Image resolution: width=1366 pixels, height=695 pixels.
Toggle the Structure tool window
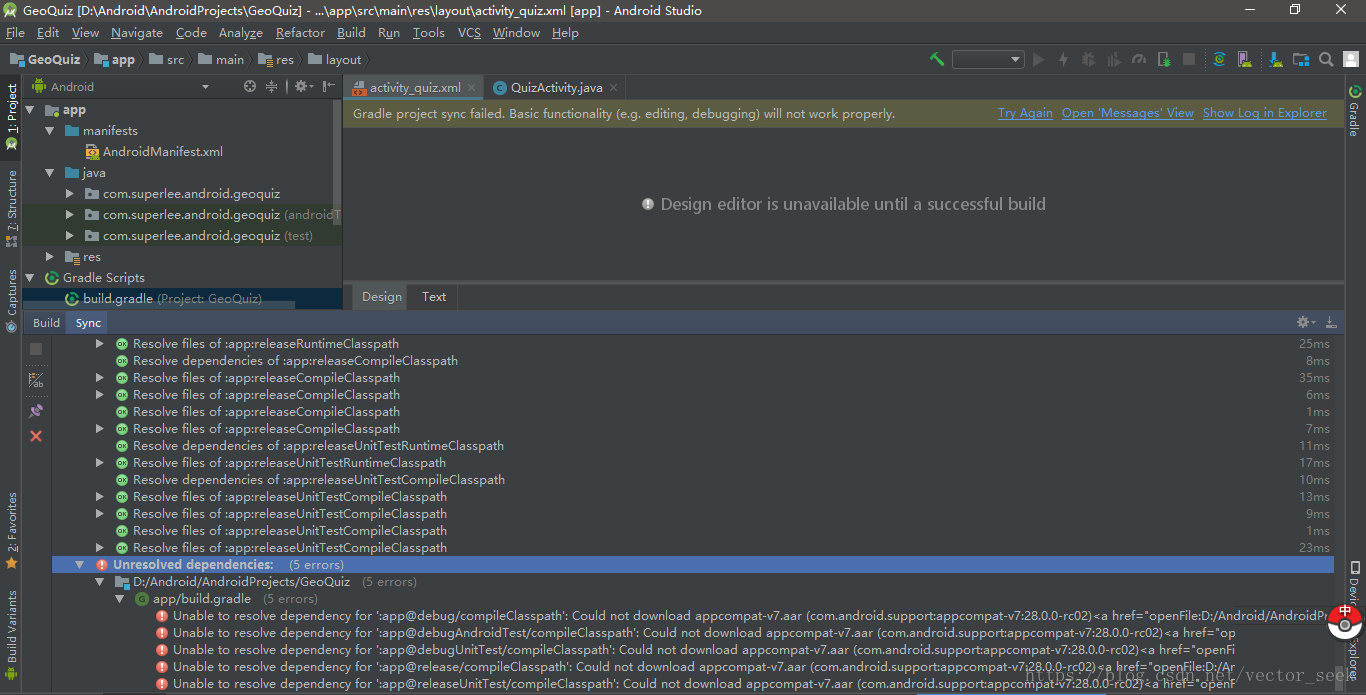tap(11, 207)
